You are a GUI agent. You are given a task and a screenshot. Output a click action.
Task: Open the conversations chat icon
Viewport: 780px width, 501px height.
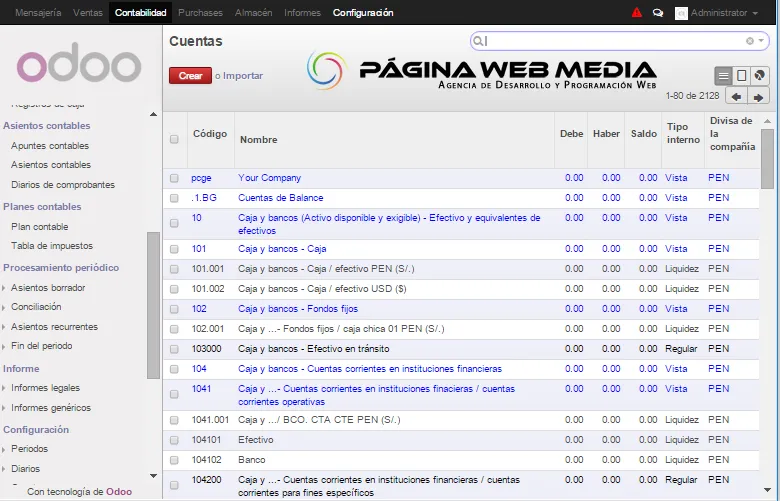coord(658,13)
